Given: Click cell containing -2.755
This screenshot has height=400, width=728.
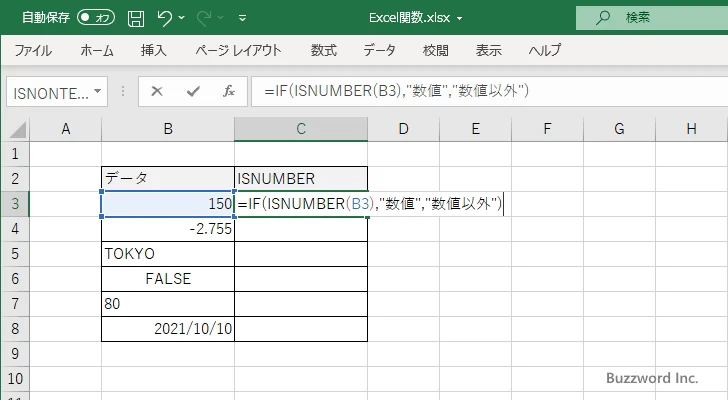Looking at the screenshot, I should pyautogui.click(x=168, y=229).
